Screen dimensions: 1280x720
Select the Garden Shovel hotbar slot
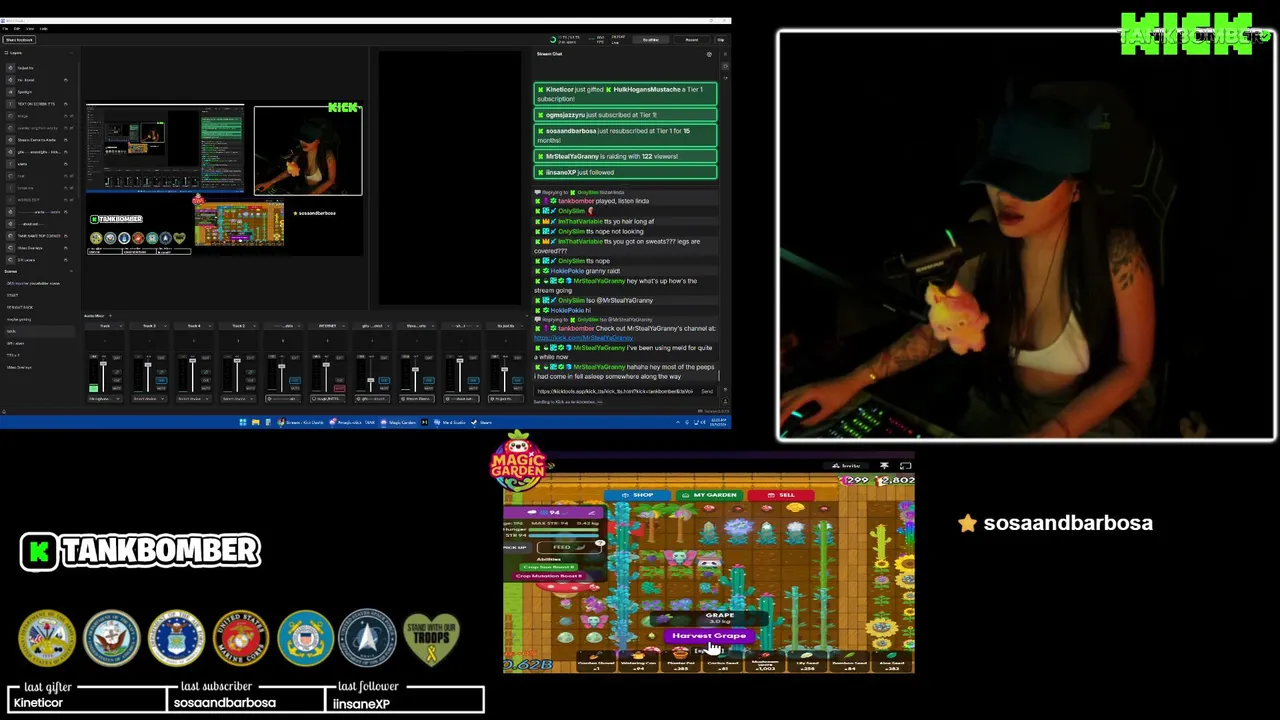click(596, 661)
